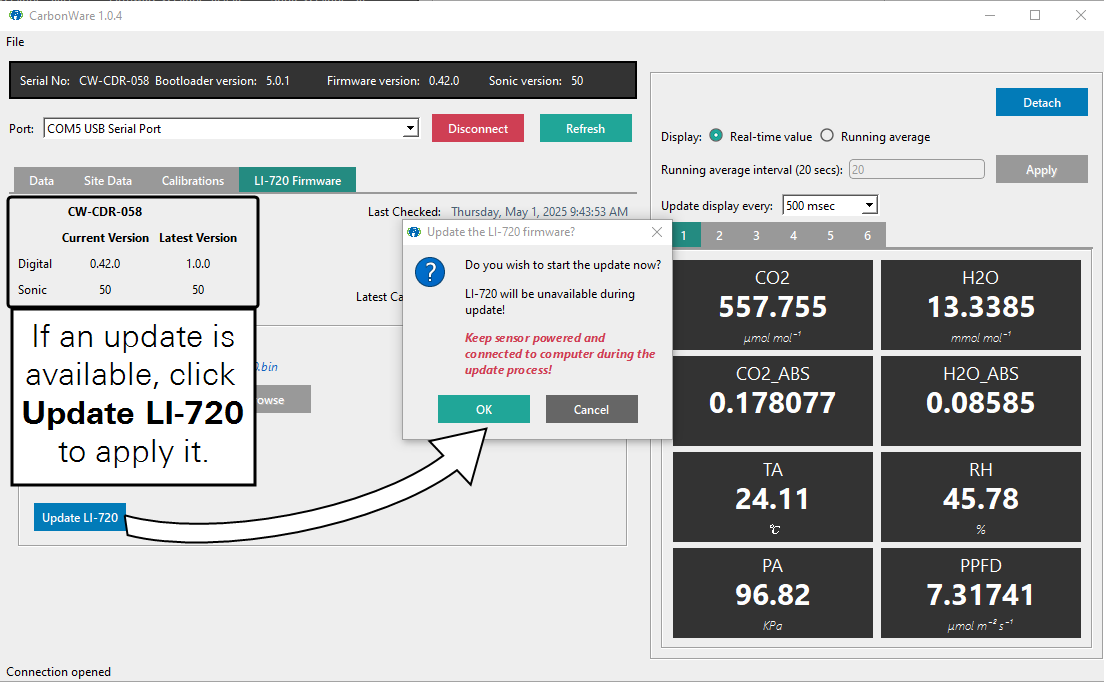Select the LI-720 Firmware tab

click(x=298, y=180)
